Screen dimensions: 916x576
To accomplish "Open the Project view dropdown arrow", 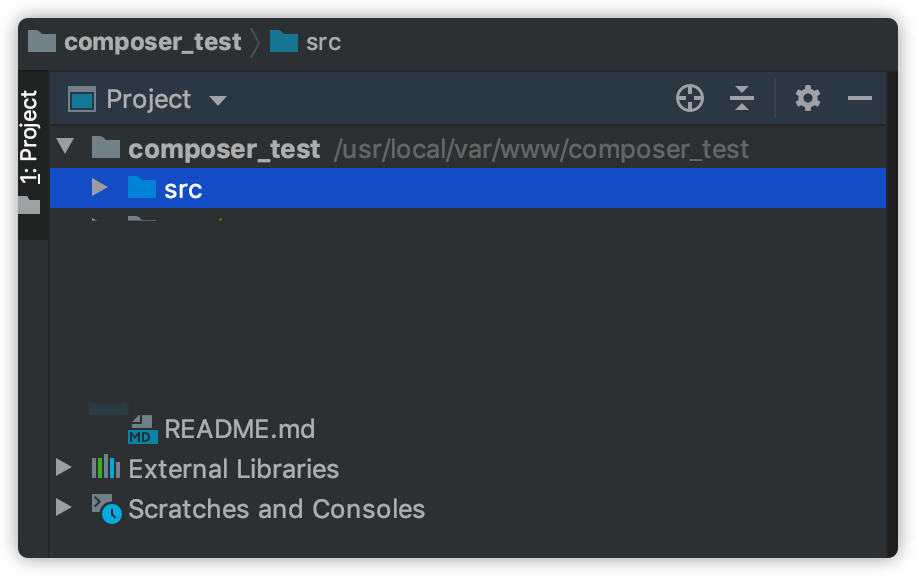I will pyautogui.click(x=217, y=100).
